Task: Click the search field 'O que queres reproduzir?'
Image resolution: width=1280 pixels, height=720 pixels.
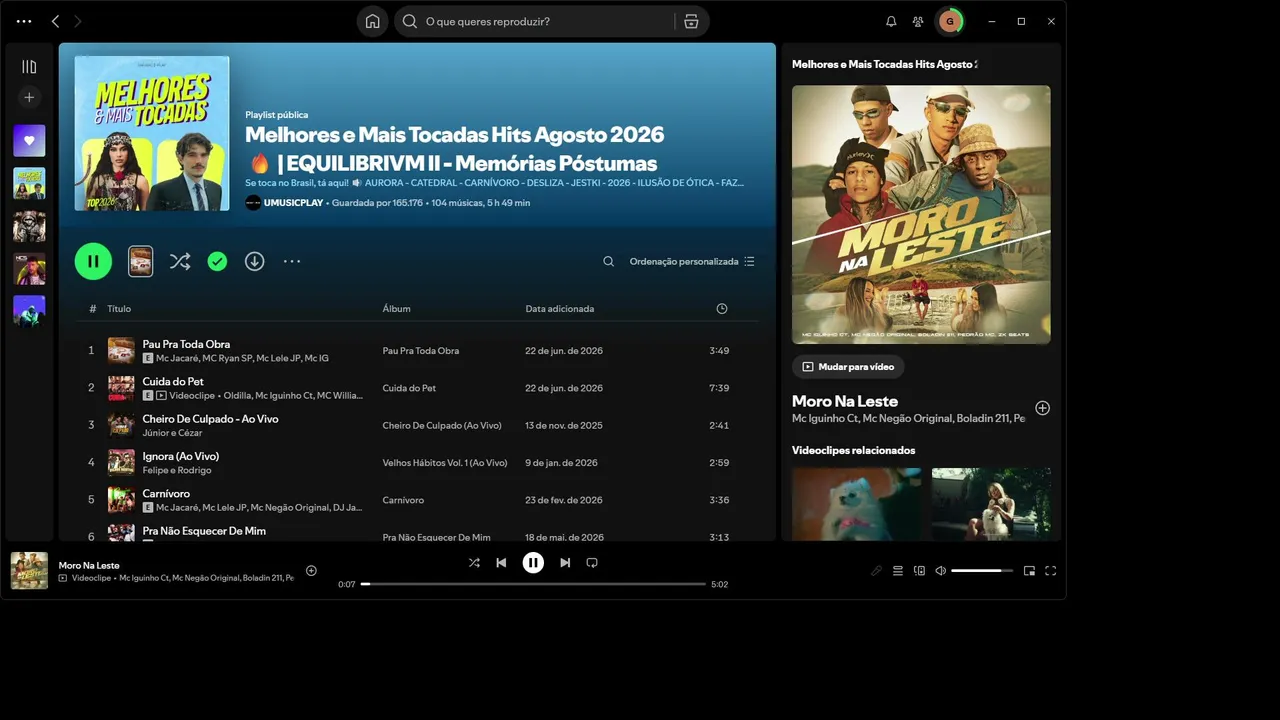Action: (535, 21)
